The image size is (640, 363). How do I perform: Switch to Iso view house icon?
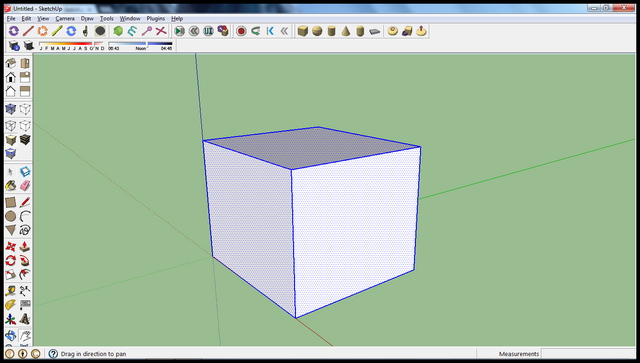(11, 63)
